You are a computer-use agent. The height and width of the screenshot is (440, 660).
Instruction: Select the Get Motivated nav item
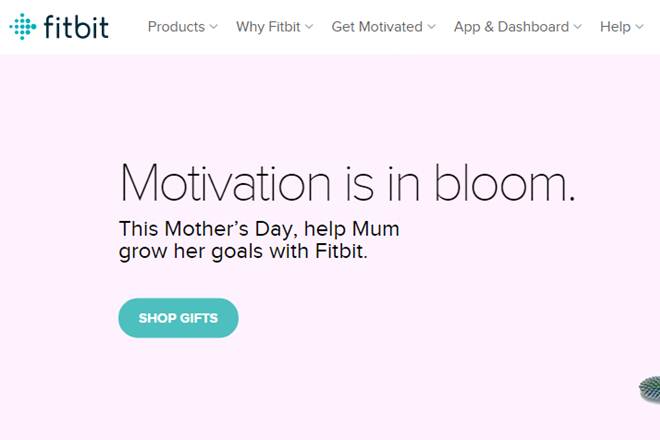click(376, 27)
